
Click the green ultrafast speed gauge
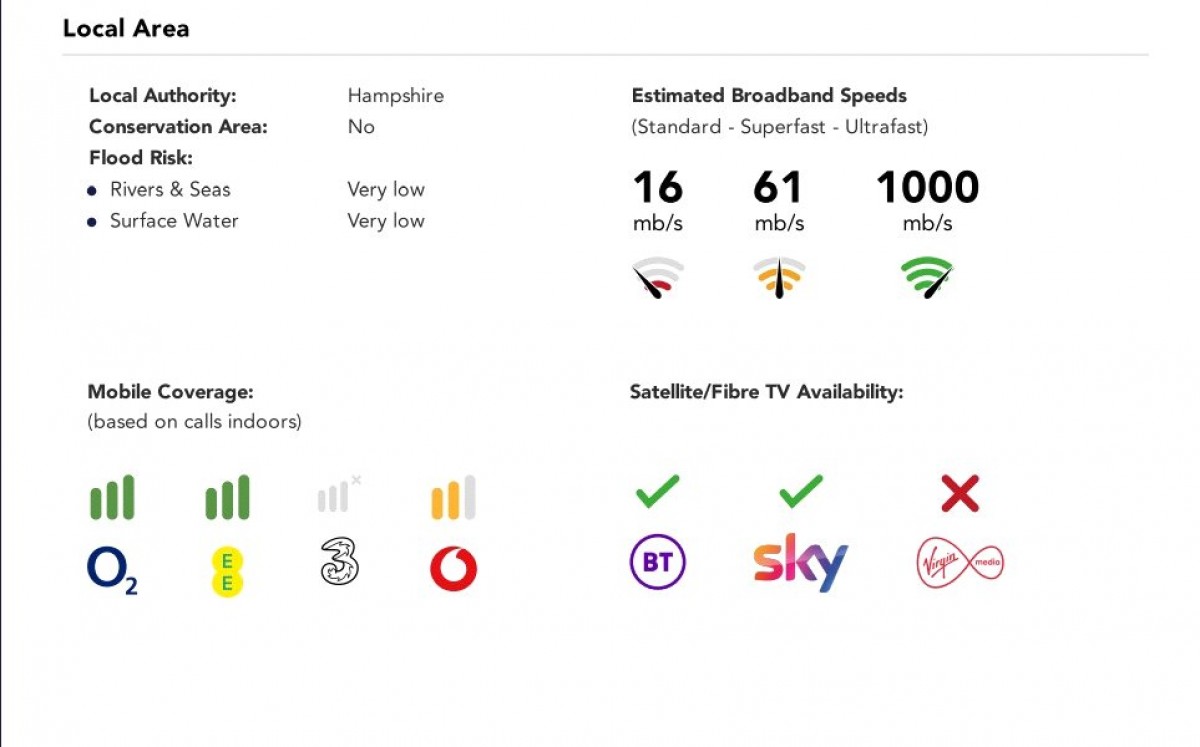[927, 277]
